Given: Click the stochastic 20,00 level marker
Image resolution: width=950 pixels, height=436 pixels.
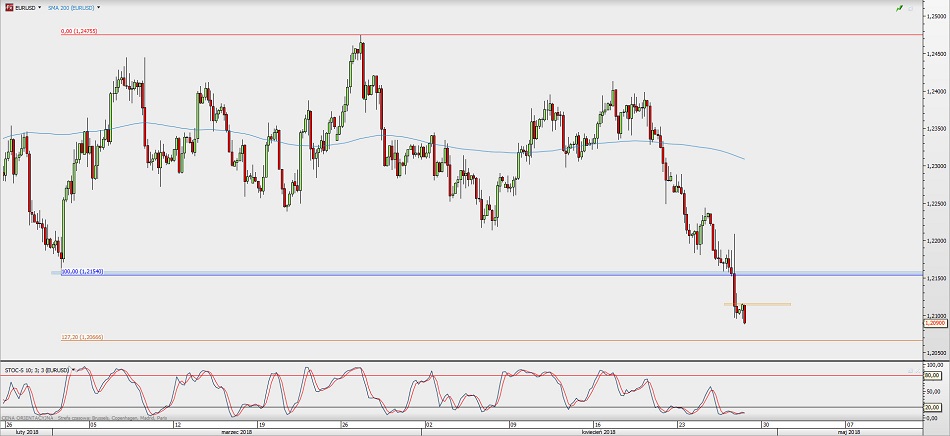Looking at the screenshot, I should [x=934, y=407].
